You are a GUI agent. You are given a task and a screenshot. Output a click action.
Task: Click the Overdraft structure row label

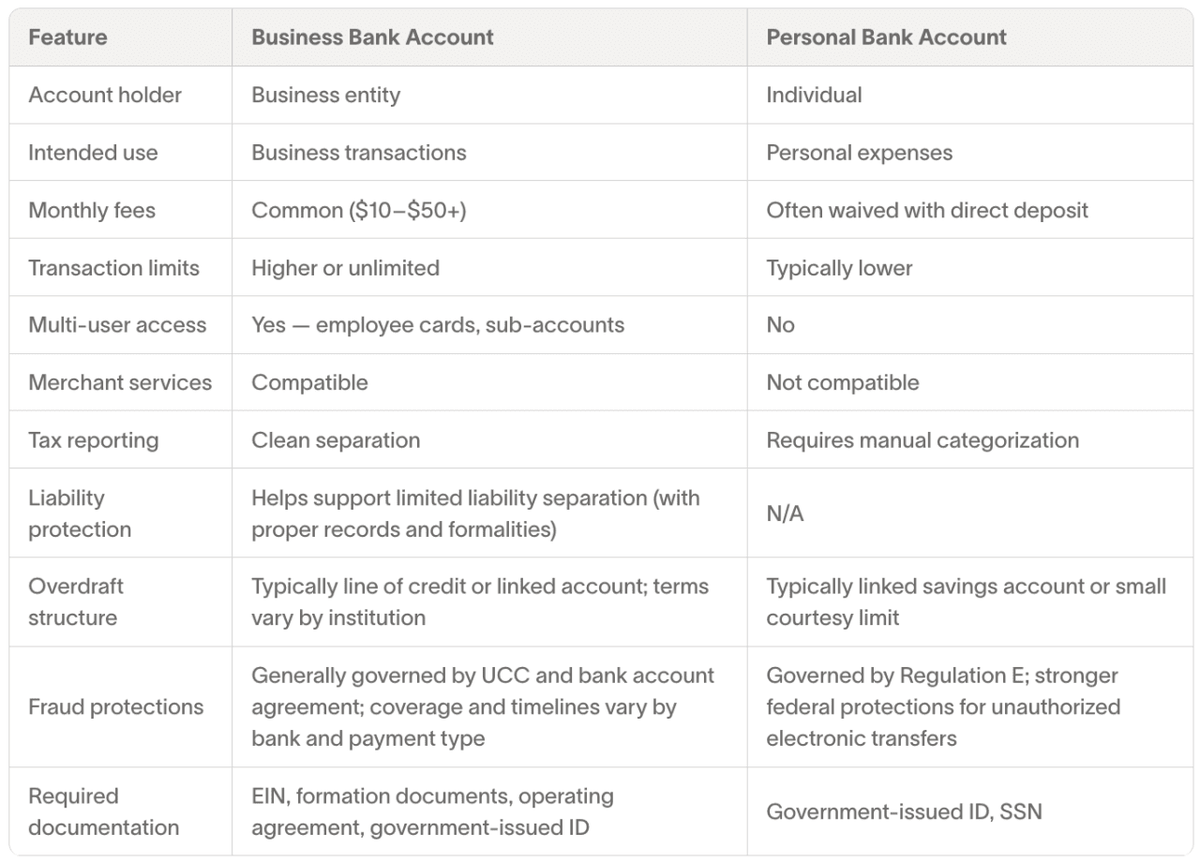[76, 602]
